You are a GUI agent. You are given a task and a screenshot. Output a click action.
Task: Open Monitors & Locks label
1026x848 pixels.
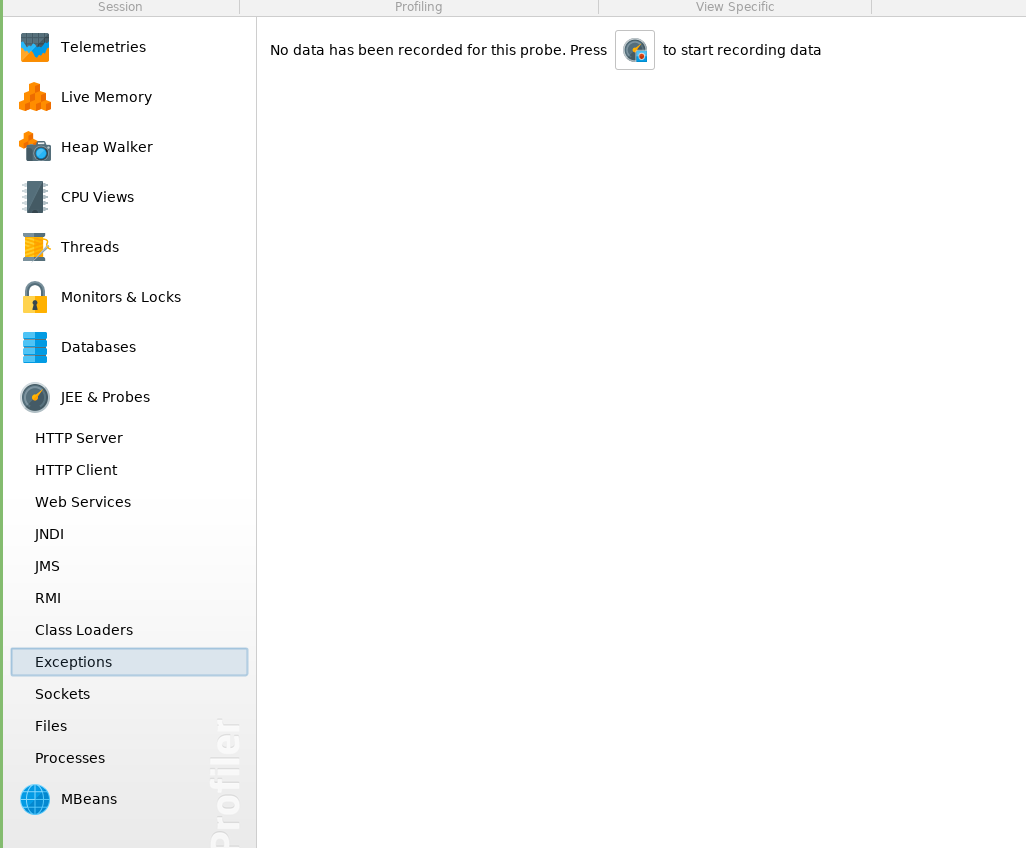(x=121, y=297)
